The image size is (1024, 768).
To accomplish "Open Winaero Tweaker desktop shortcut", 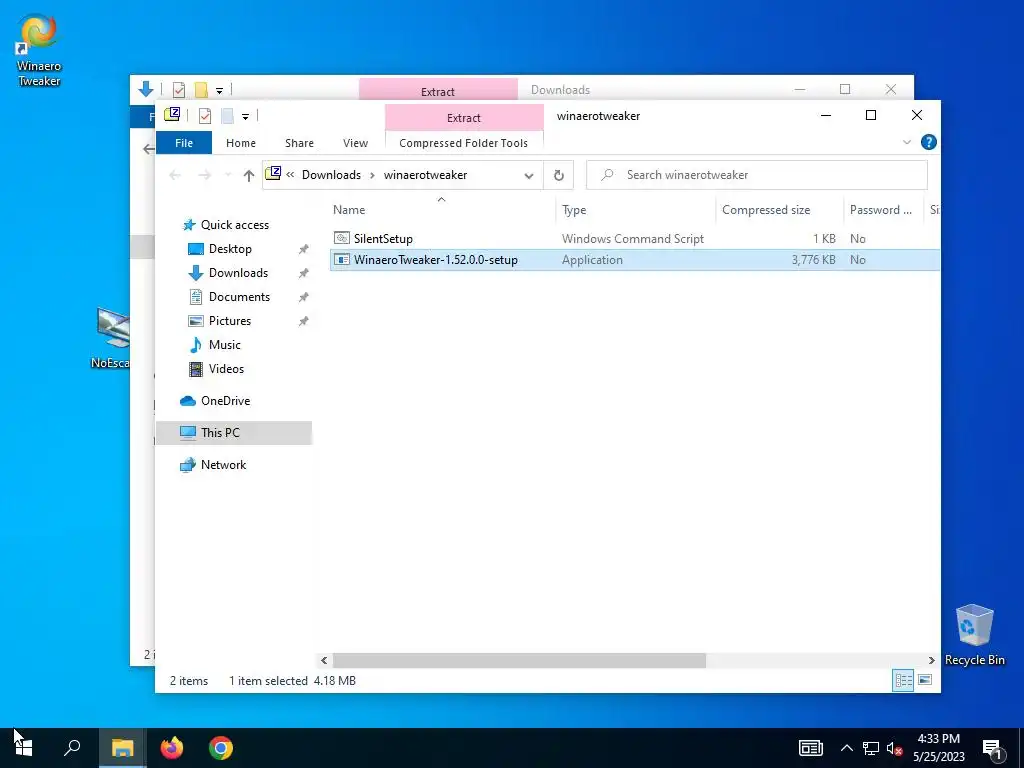I will tap(39, 50).
